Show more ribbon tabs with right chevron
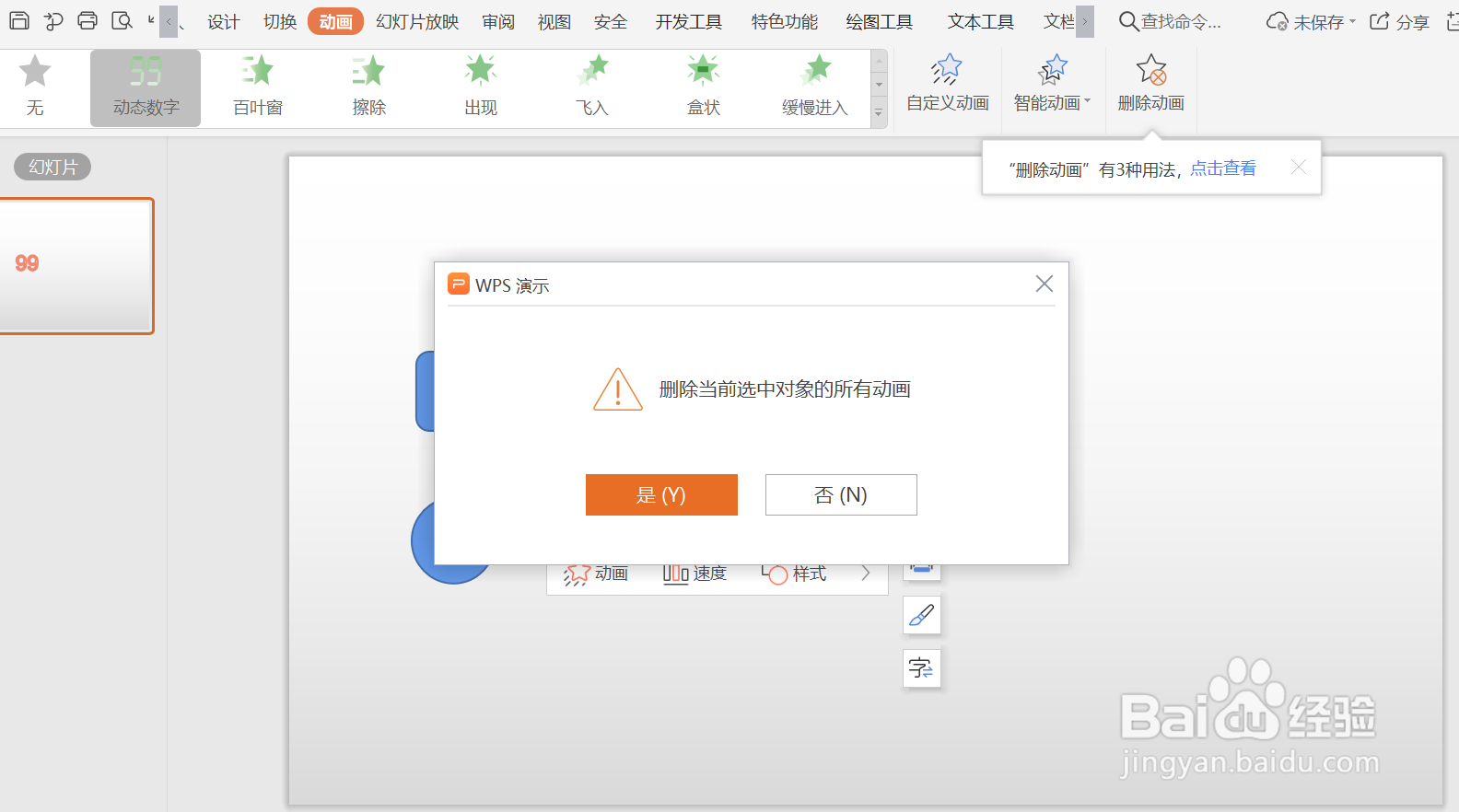Image resolution: width=1459 pixels, height=812 pixels. [x=1085, y=21]
